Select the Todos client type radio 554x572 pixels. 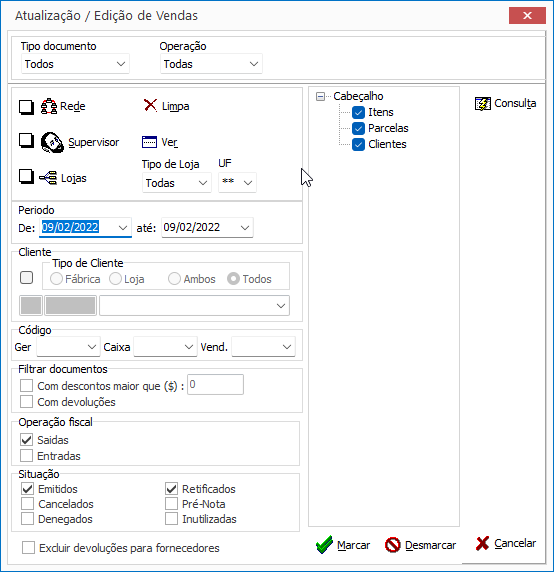click(x=233, y=279)
